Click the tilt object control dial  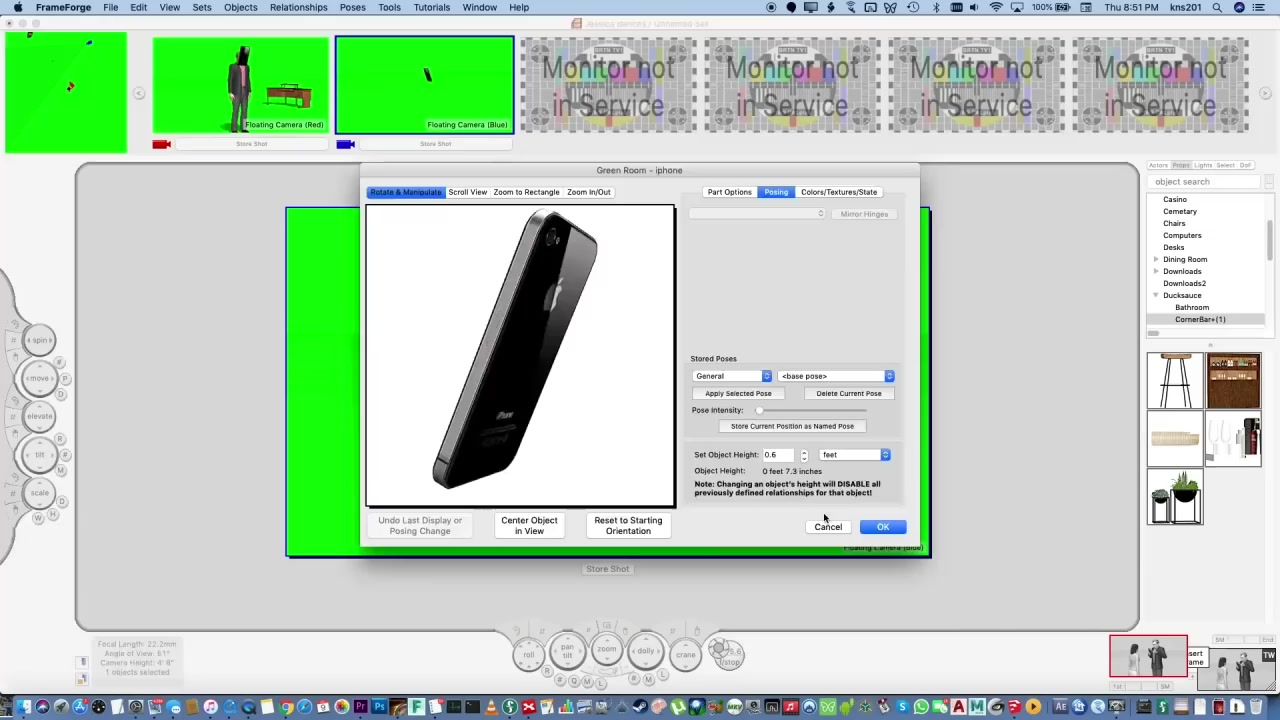(39, 454)
